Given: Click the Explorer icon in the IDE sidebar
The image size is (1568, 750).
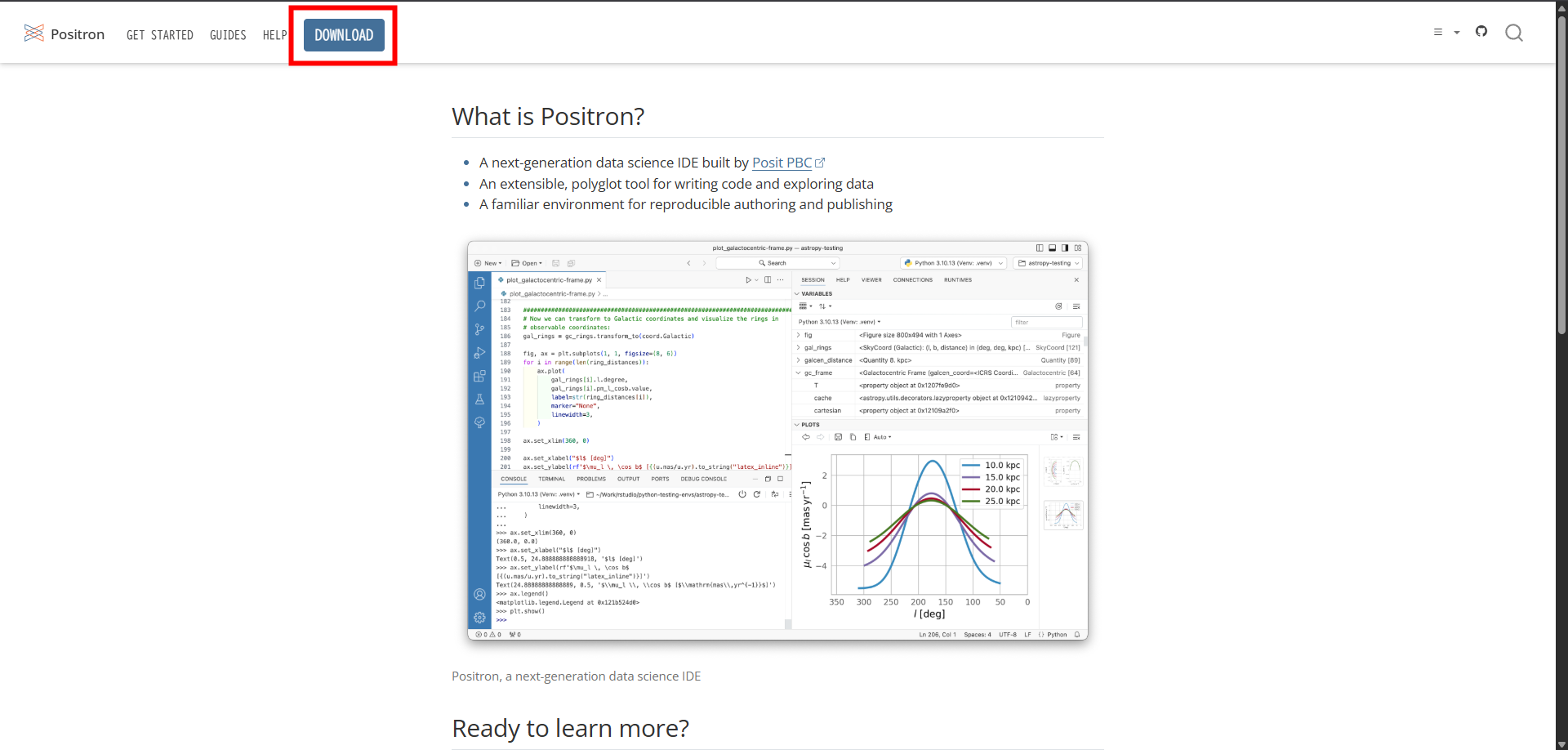Looking at the screenshot, I should click(479, 283).
